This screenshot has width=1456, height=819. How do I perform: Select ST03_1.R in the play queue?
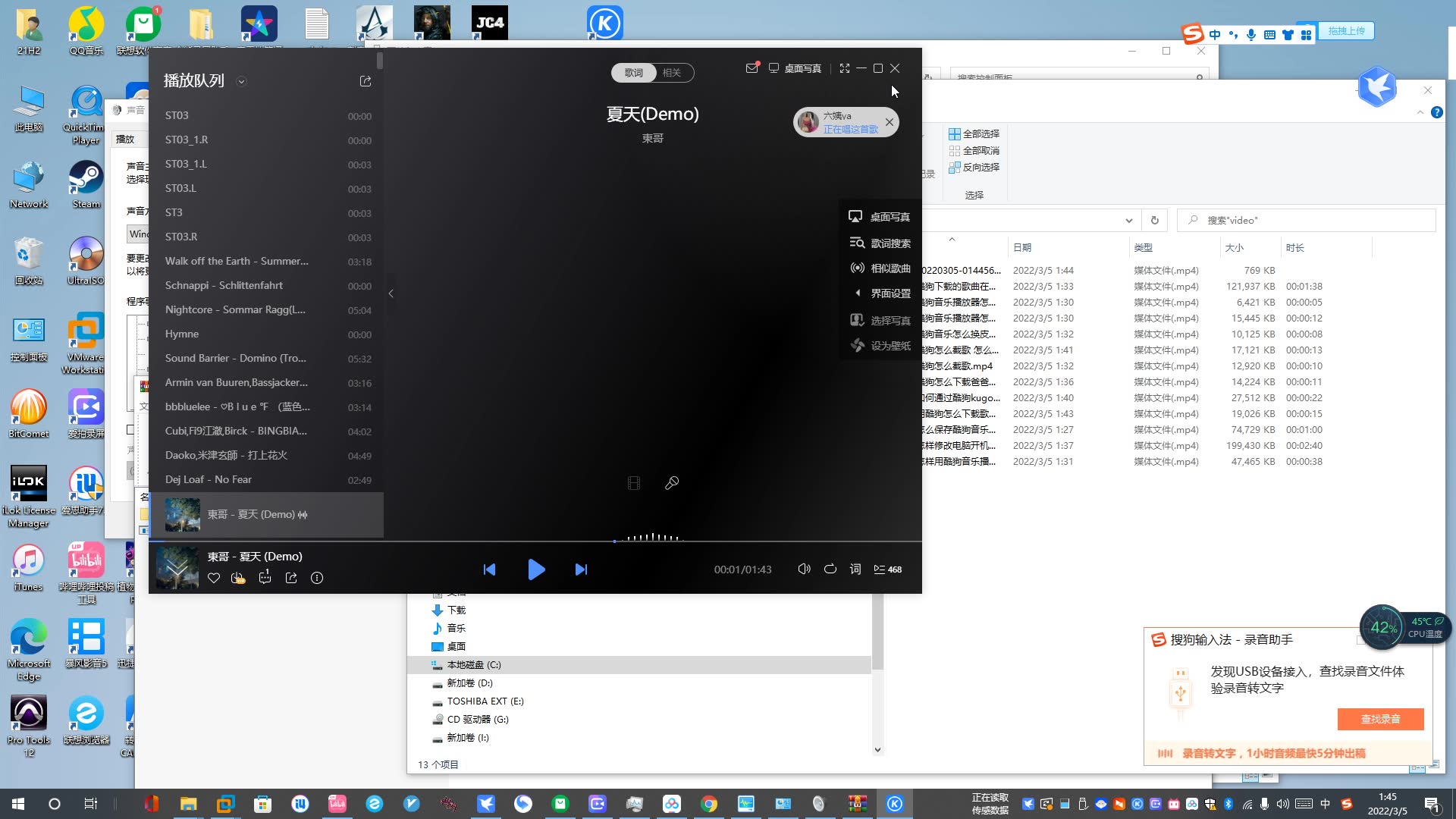pos(266,140)
